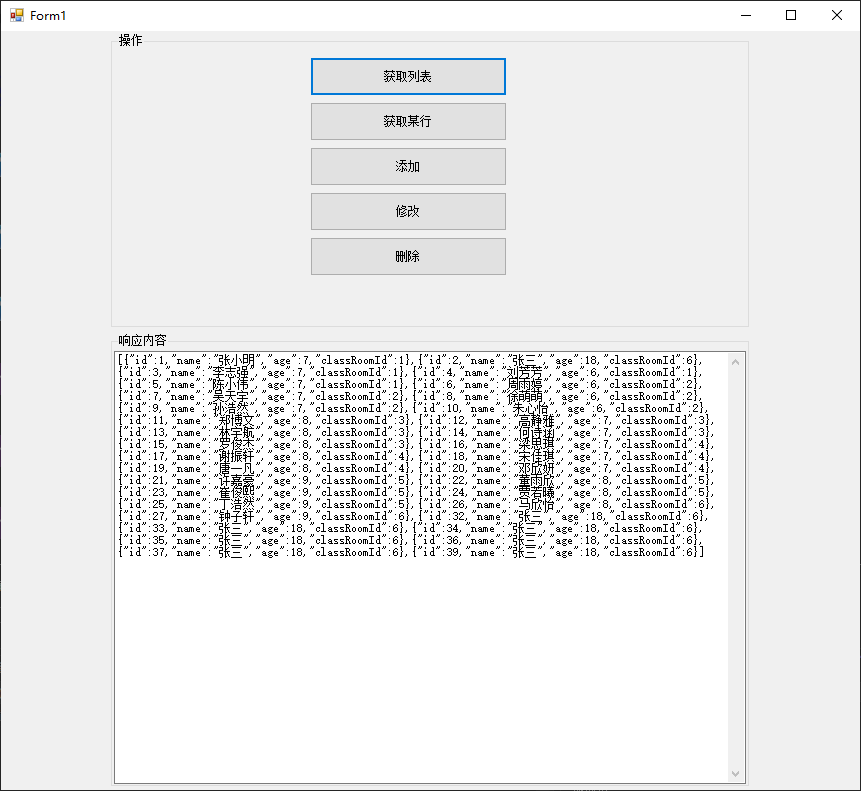
Task: Click the name 谢振轩 in the response
Action: 237,457
